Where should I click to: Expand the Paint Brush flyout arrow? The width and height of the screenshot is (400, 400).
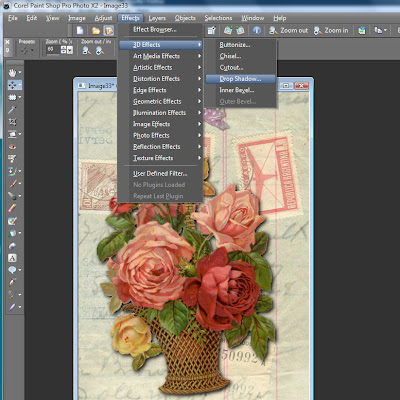click(x=20, y=184)
